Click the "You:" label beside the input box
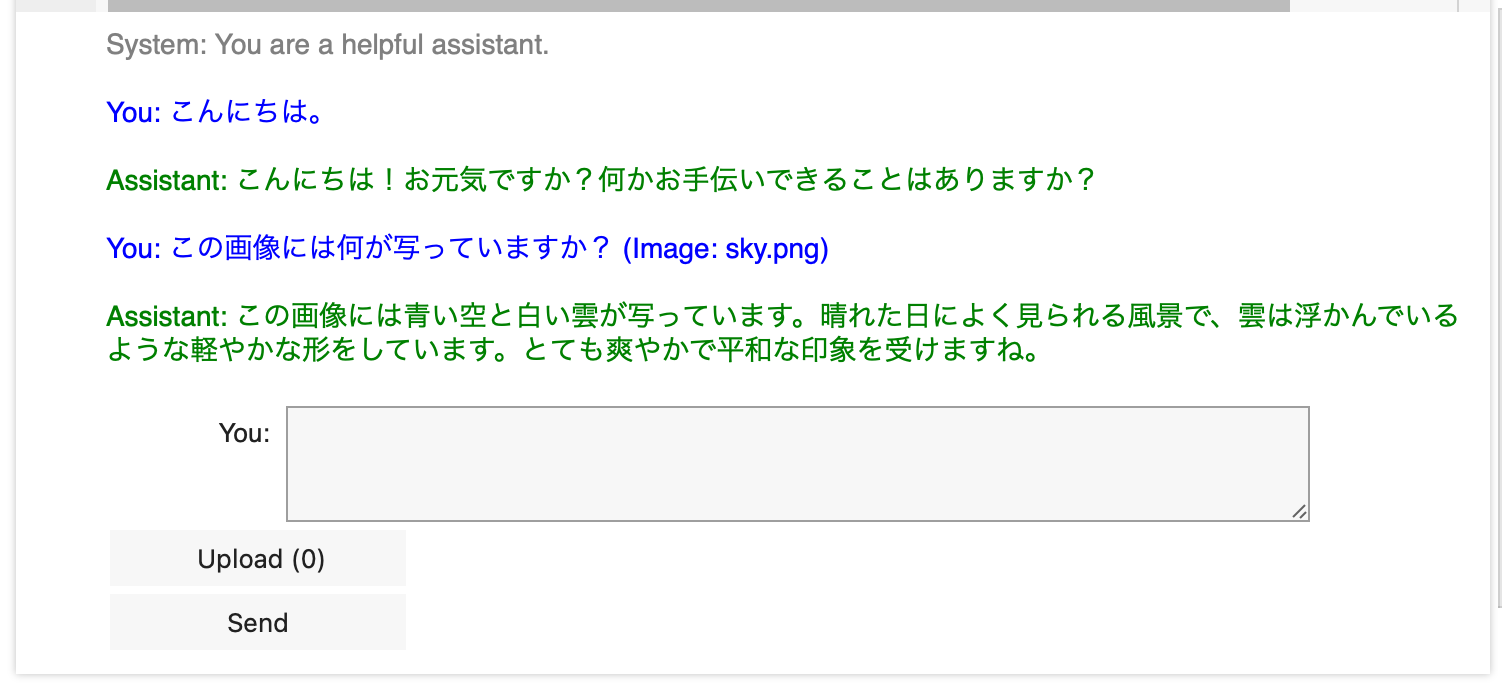This screenshot has width=1502, height=690. coord(244,433)
